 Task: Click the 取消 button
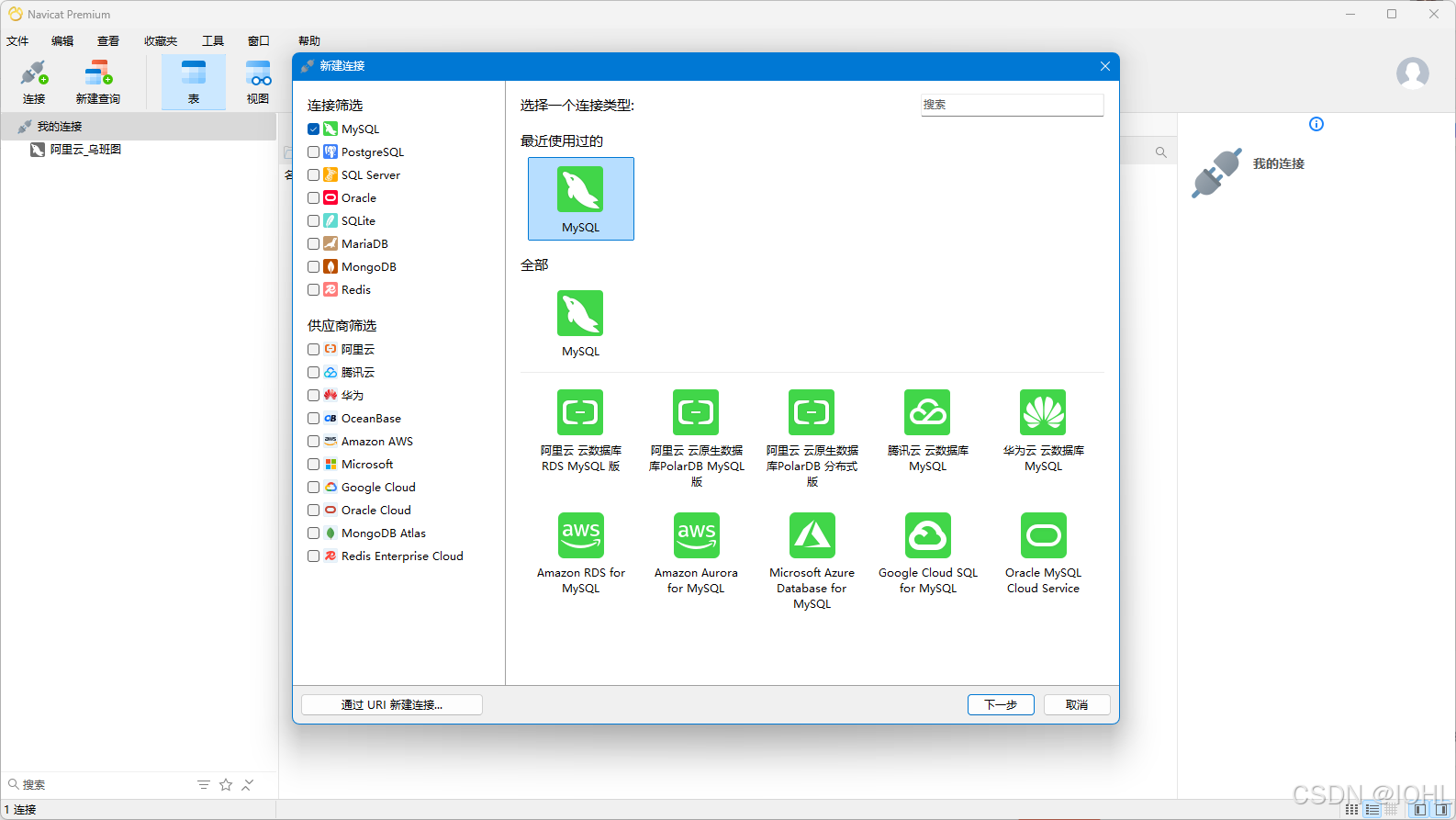click(x=1077, y=704)
